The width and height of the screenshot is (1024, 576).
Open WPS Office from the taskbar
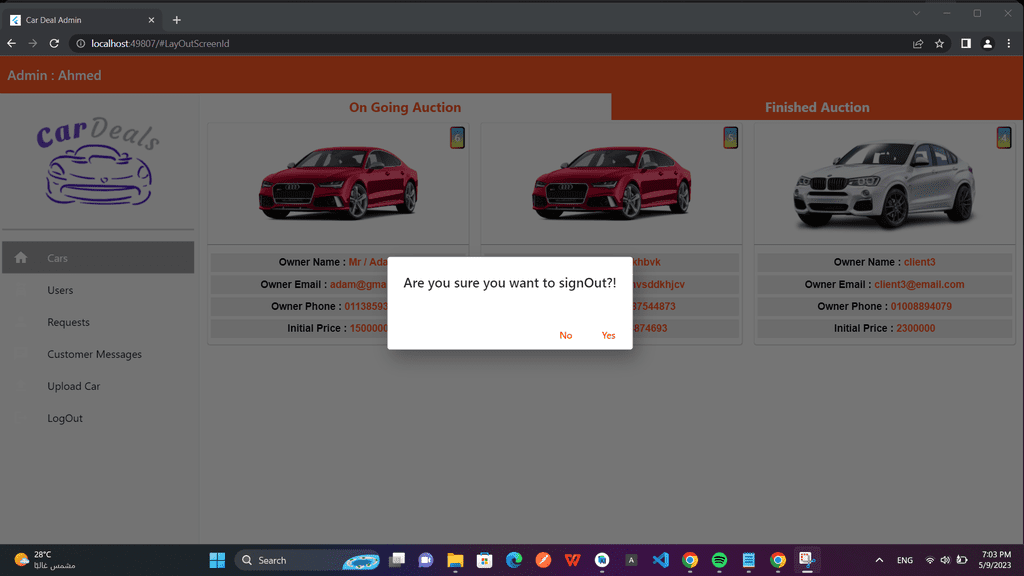coord(573,560)
